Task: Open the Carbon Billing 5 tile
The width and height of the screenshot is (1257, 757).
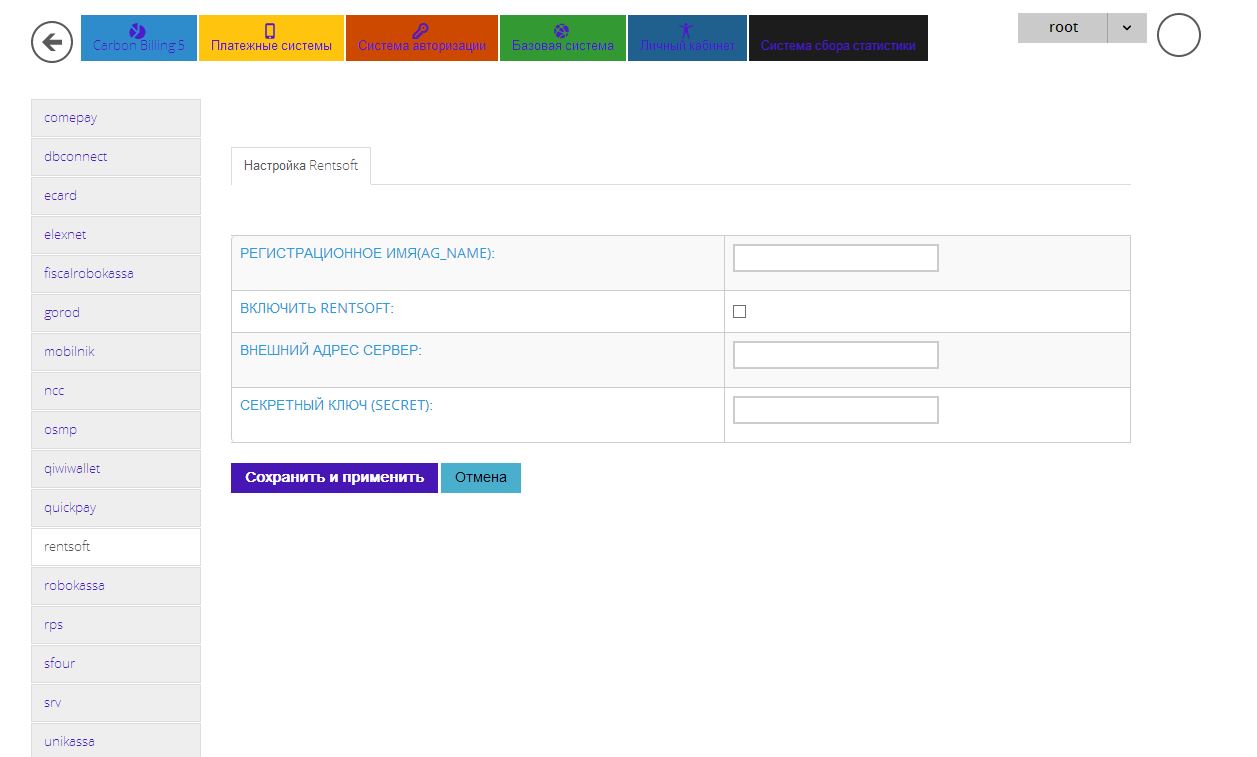Action: tap(139, 38)
